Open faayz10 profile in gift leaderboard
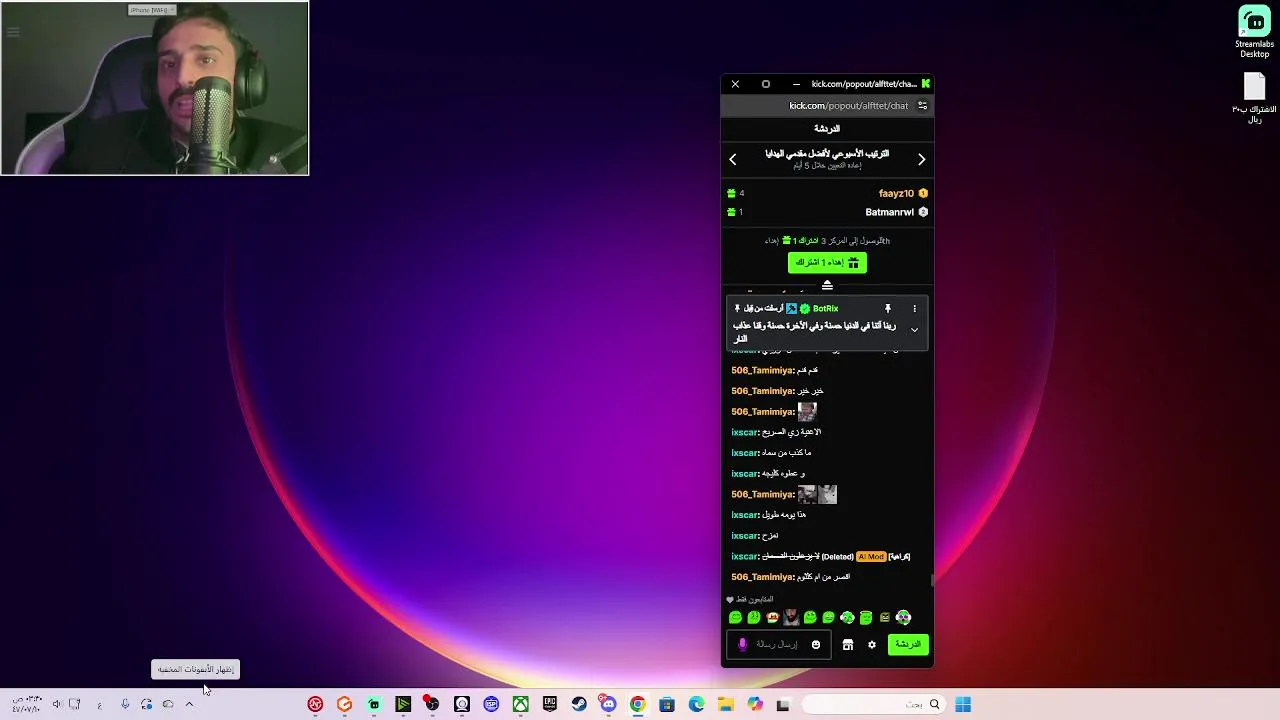The width and height of the screenshot is (1280, 720). tap(896, 193)
